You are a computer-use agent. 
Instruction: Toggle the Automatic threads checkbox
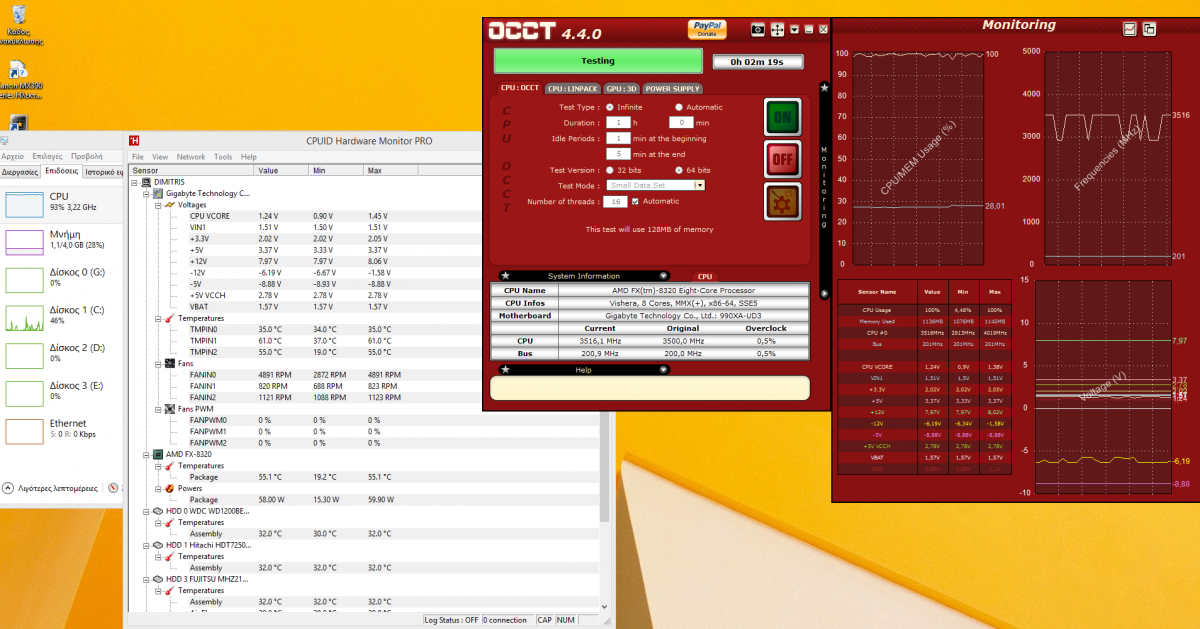(x=635, y=201)
